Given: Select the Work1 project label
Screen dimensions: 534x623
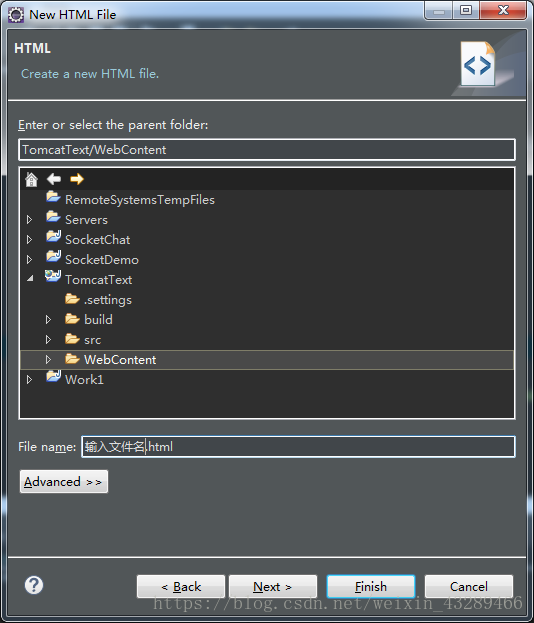Looking at the screenshot, I should coord(84,379).
